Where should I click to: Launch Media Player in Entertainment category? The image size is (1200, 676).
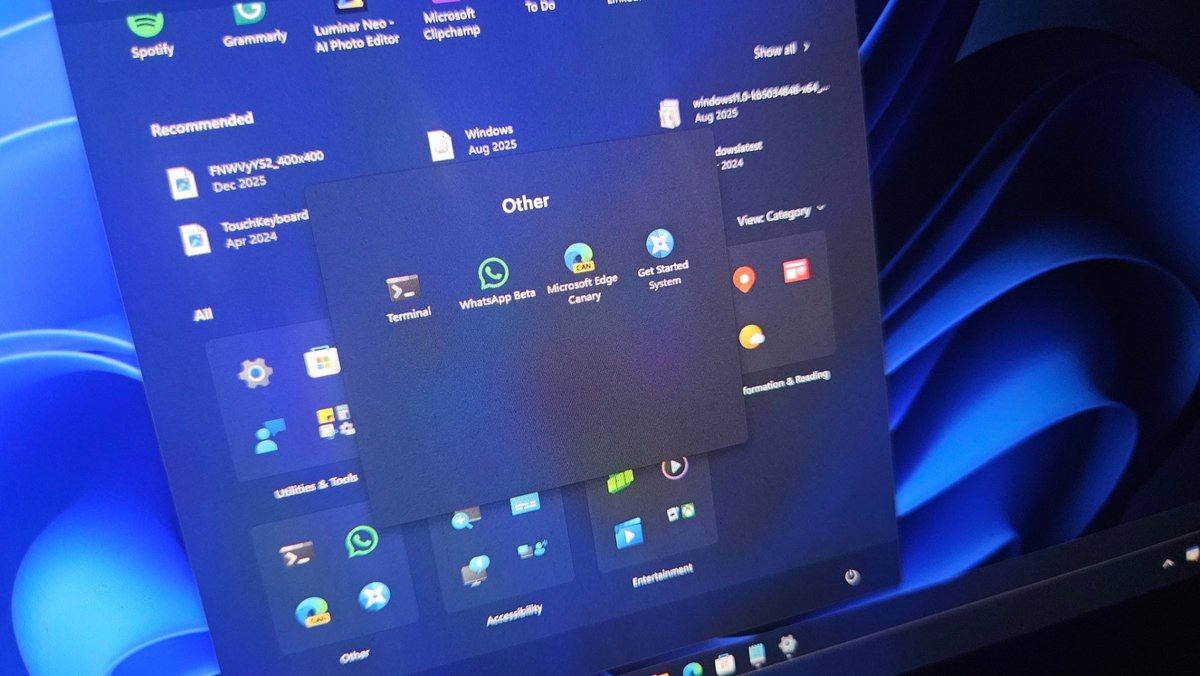pyautogui.click(x=674, y=466)
